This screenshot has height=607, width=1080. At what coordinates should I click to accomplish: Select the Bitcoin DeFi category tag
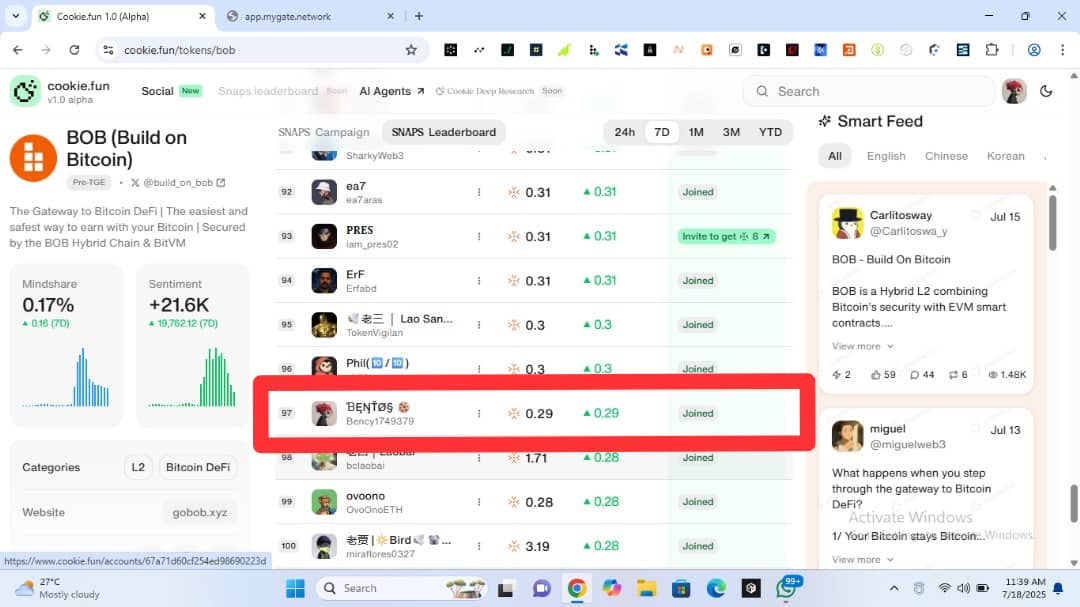click(198, 467)
